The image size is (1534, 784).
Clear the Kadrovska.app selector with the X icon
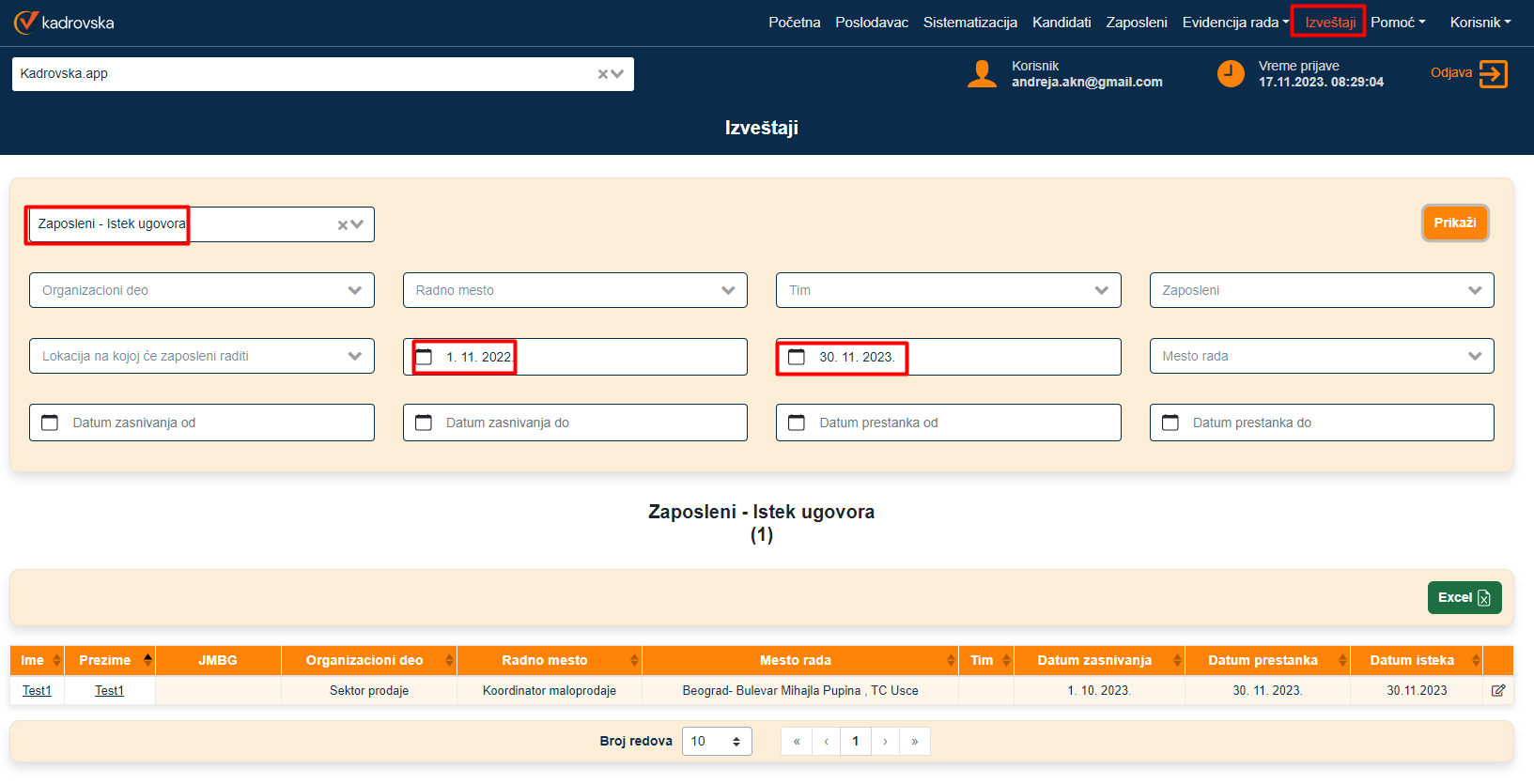click(x=603, y=74)
